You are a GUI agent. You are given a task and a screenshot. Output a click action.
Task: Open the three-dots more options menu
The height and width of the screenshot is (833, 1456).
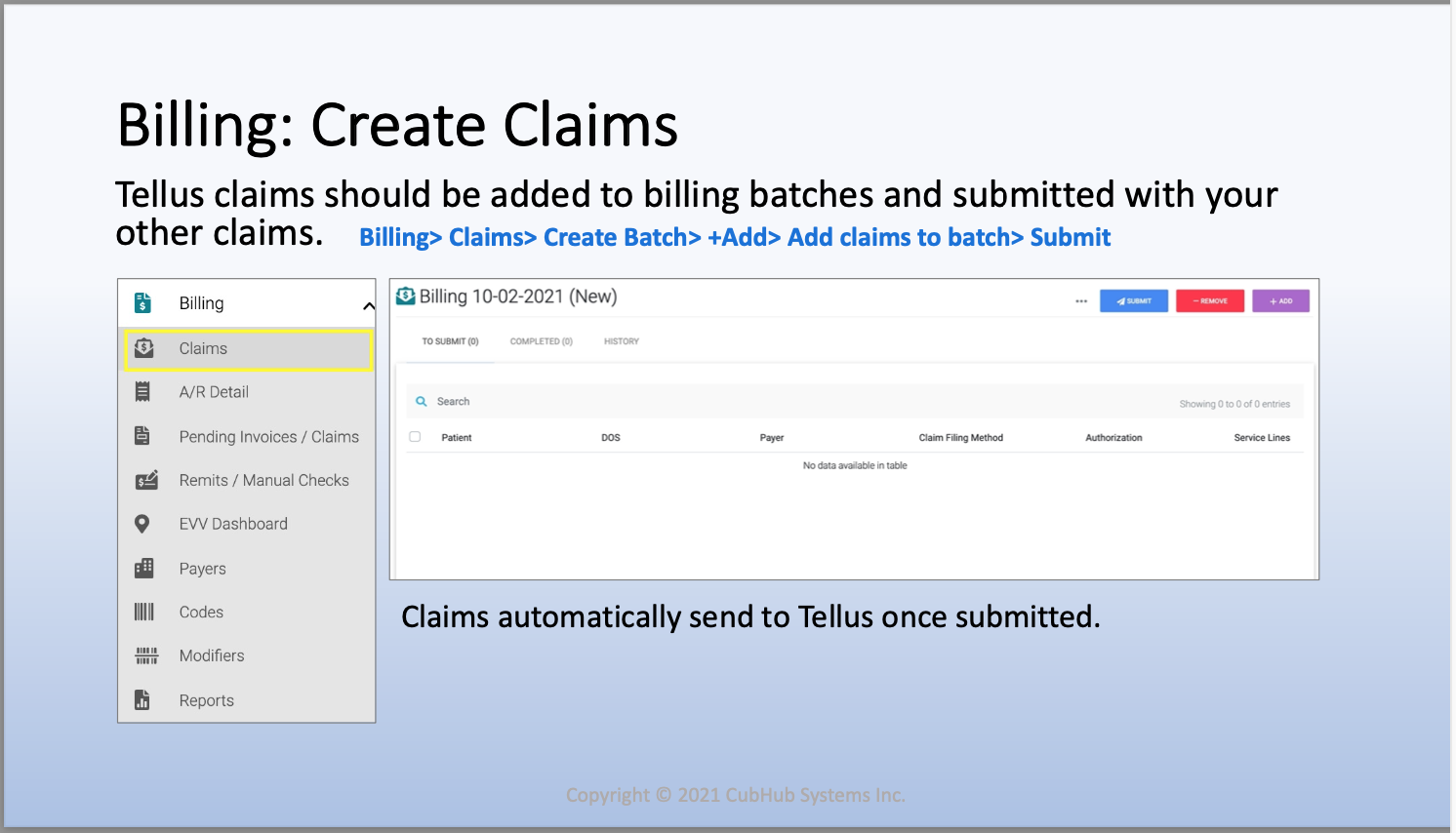1081,300
